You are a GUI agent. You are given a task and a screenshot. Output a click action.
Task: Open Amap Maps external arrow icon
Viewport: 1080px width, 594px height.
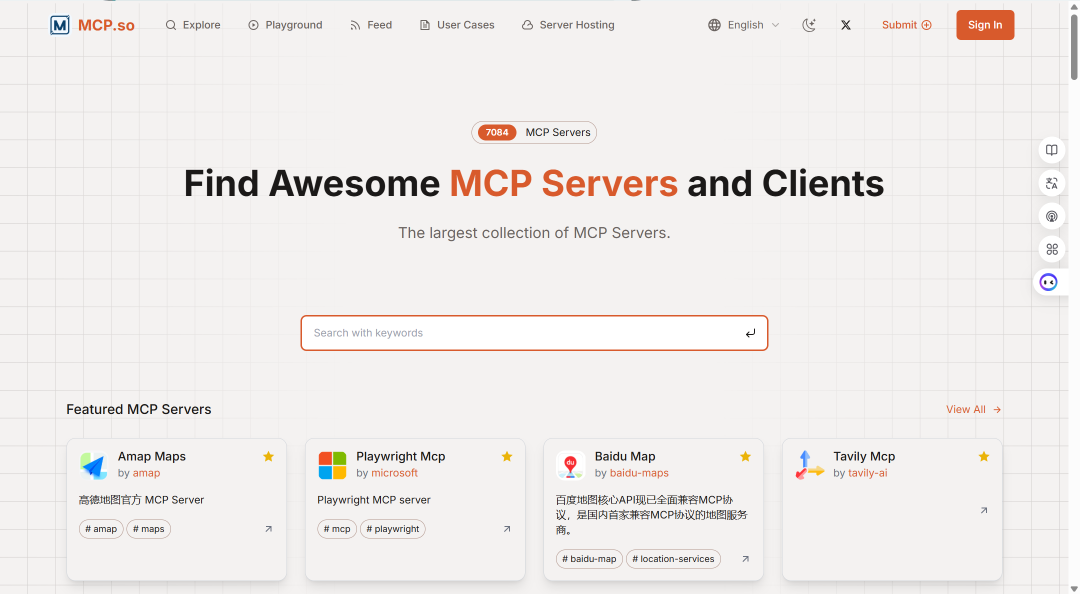point(269,529)
